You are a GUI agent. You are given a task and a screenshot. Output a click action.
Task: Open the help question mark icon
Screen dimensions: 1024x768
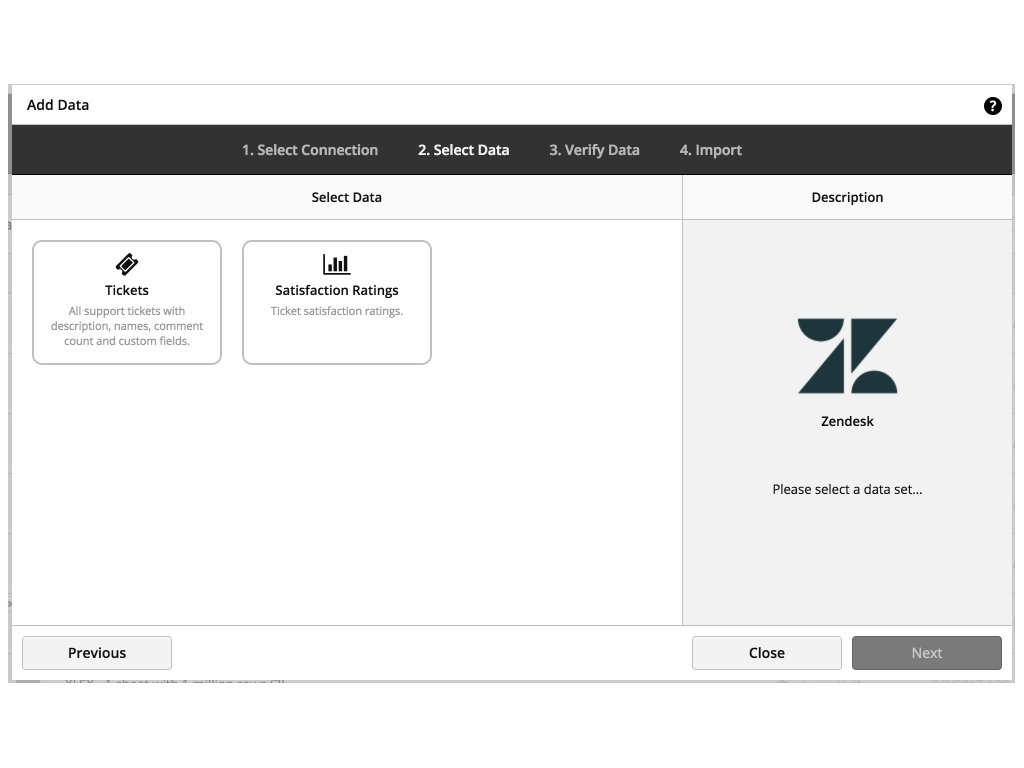pos(992,106)
